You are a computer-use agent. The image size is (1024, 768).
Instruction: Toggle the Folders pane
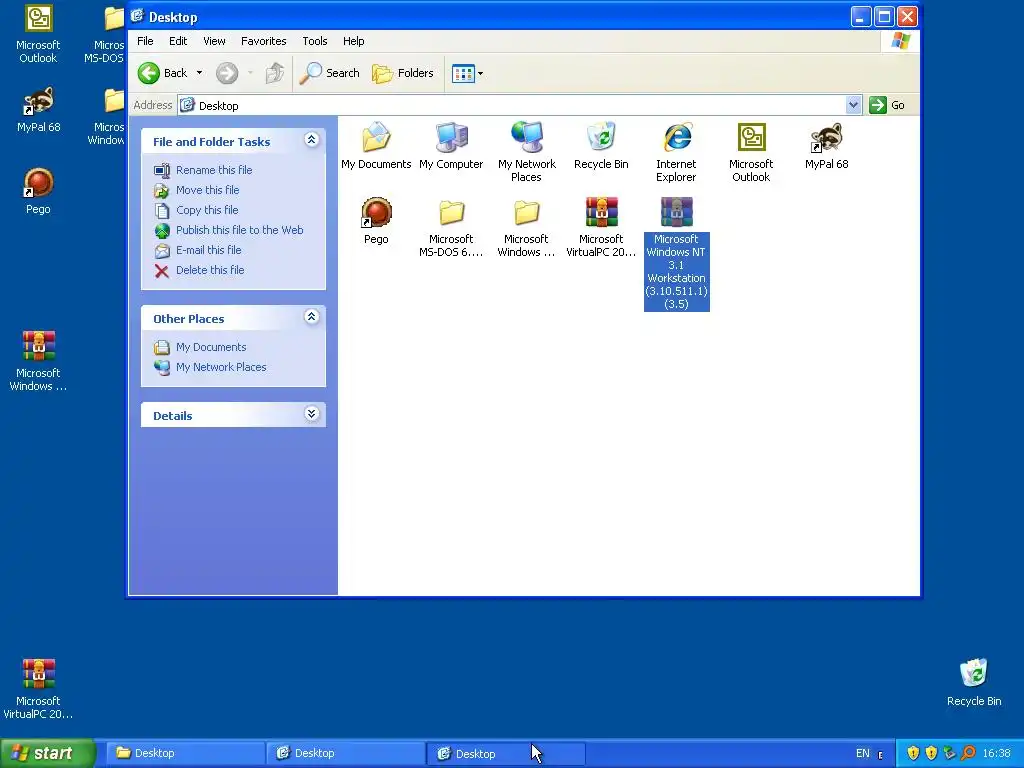402,73
